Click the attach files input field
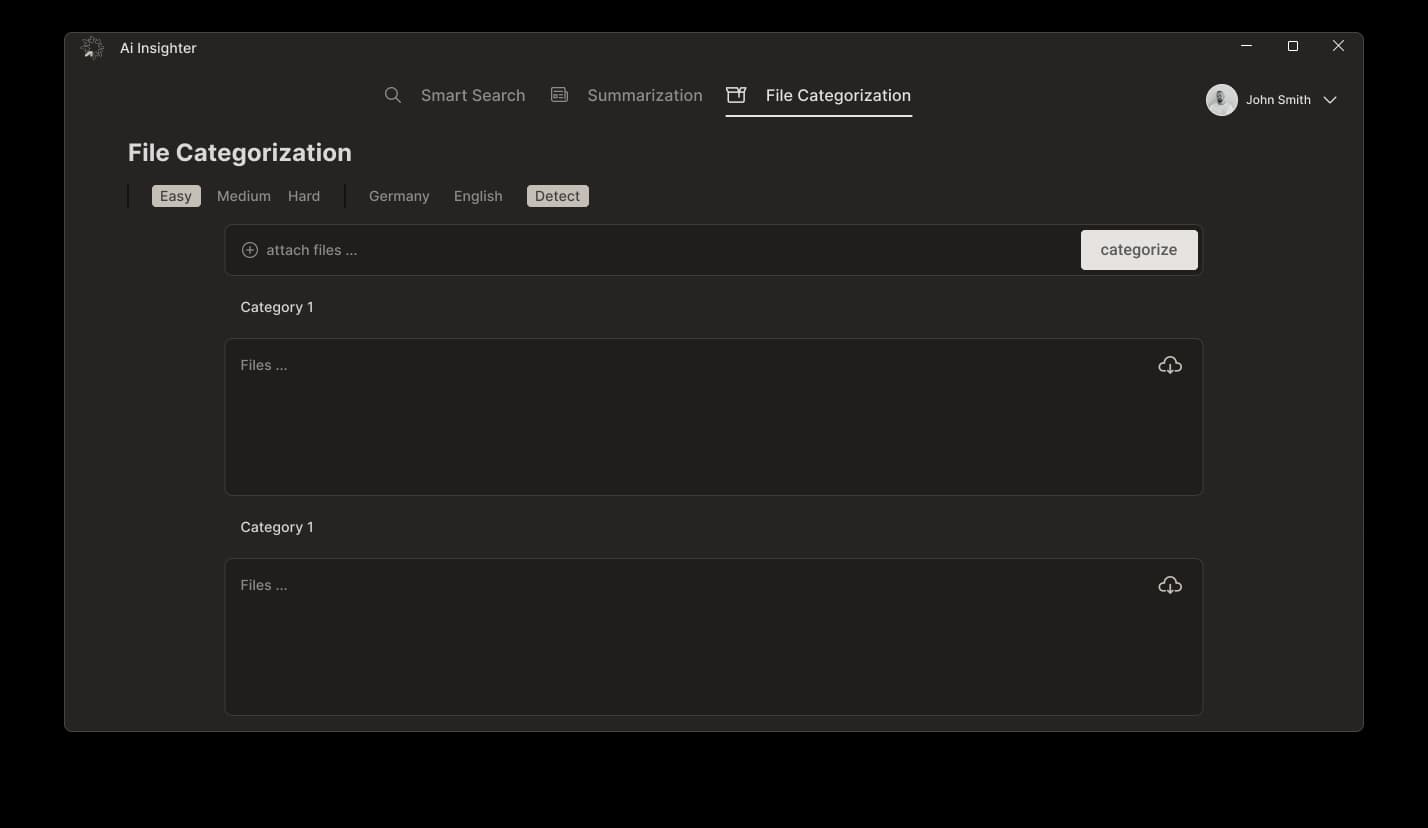The width and height of the screenshot is (1428, 828). coord(650,249)
